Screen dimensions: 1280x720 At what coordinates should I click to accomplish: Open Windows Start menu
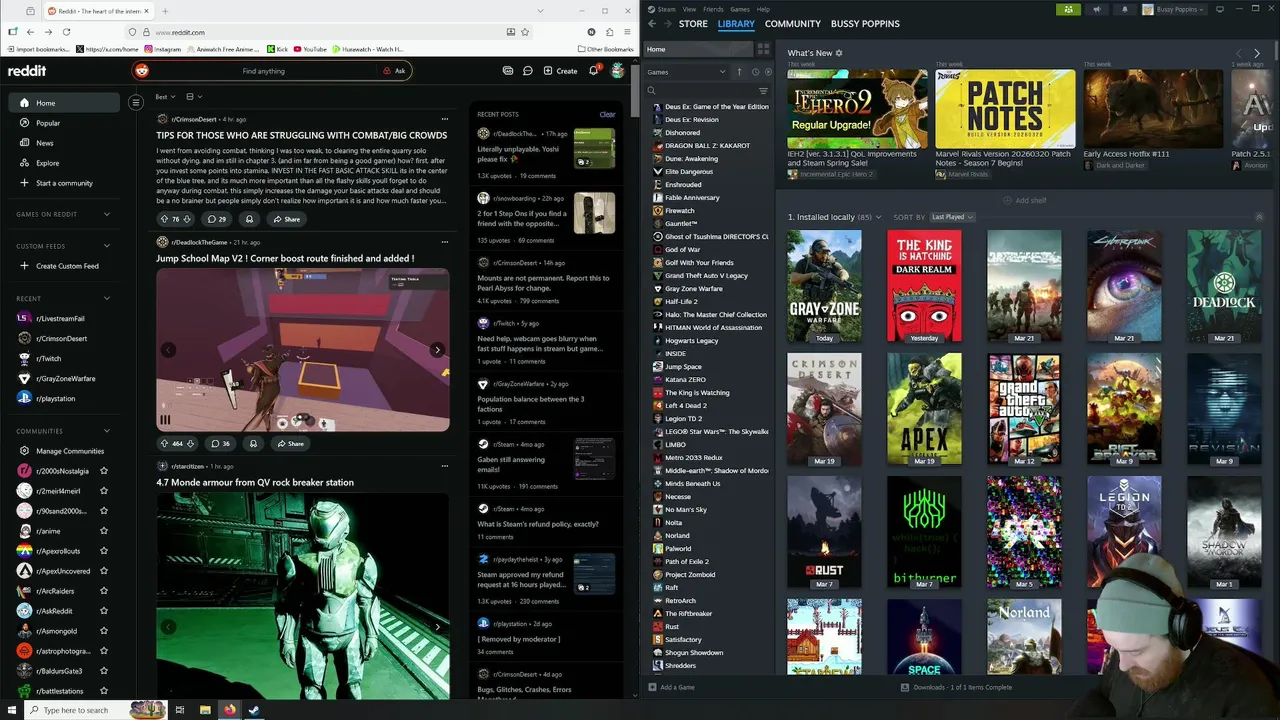point(11,710)
